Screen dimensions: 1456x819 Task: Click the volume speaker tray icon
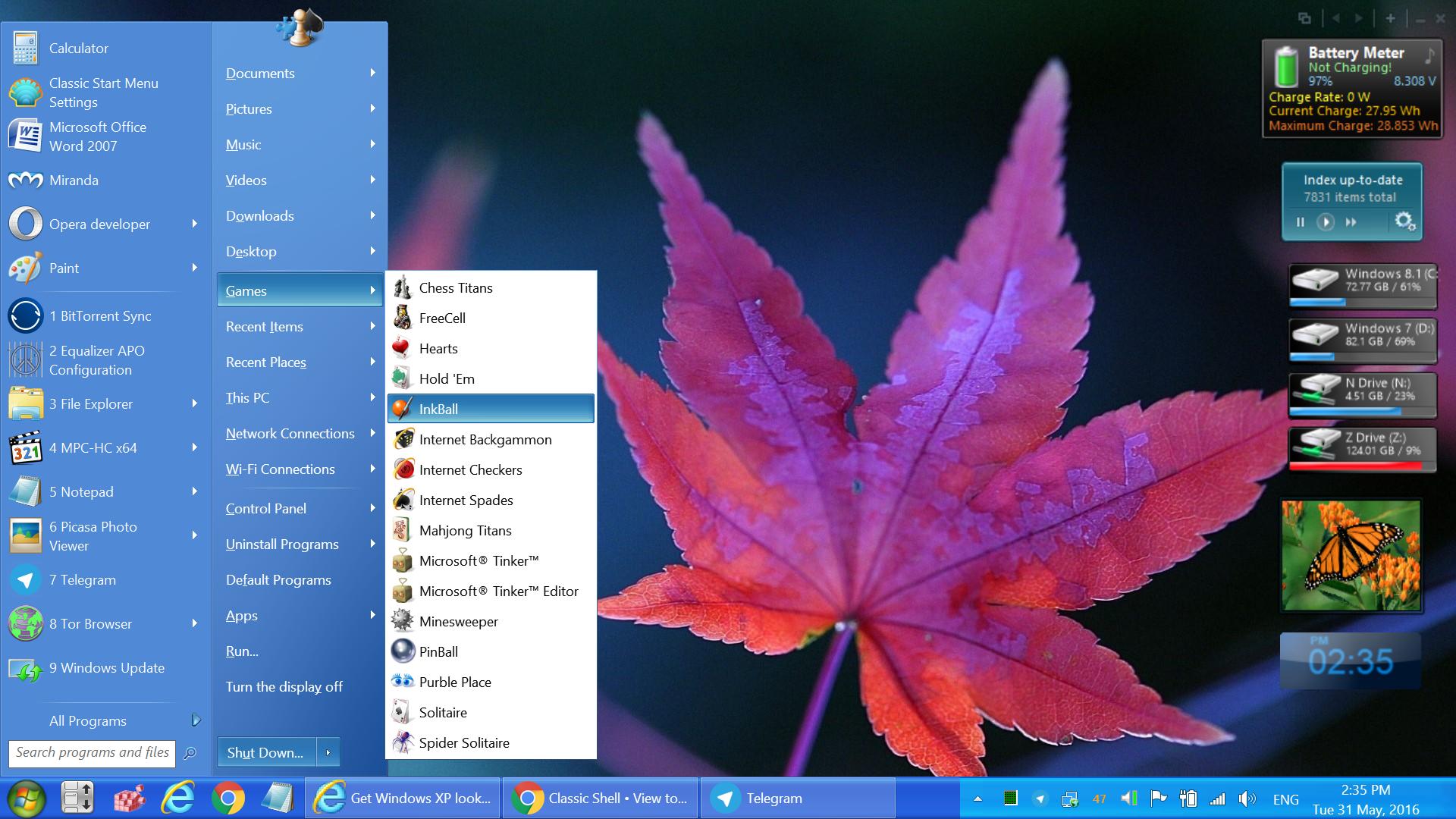[x=1247, y=799]
